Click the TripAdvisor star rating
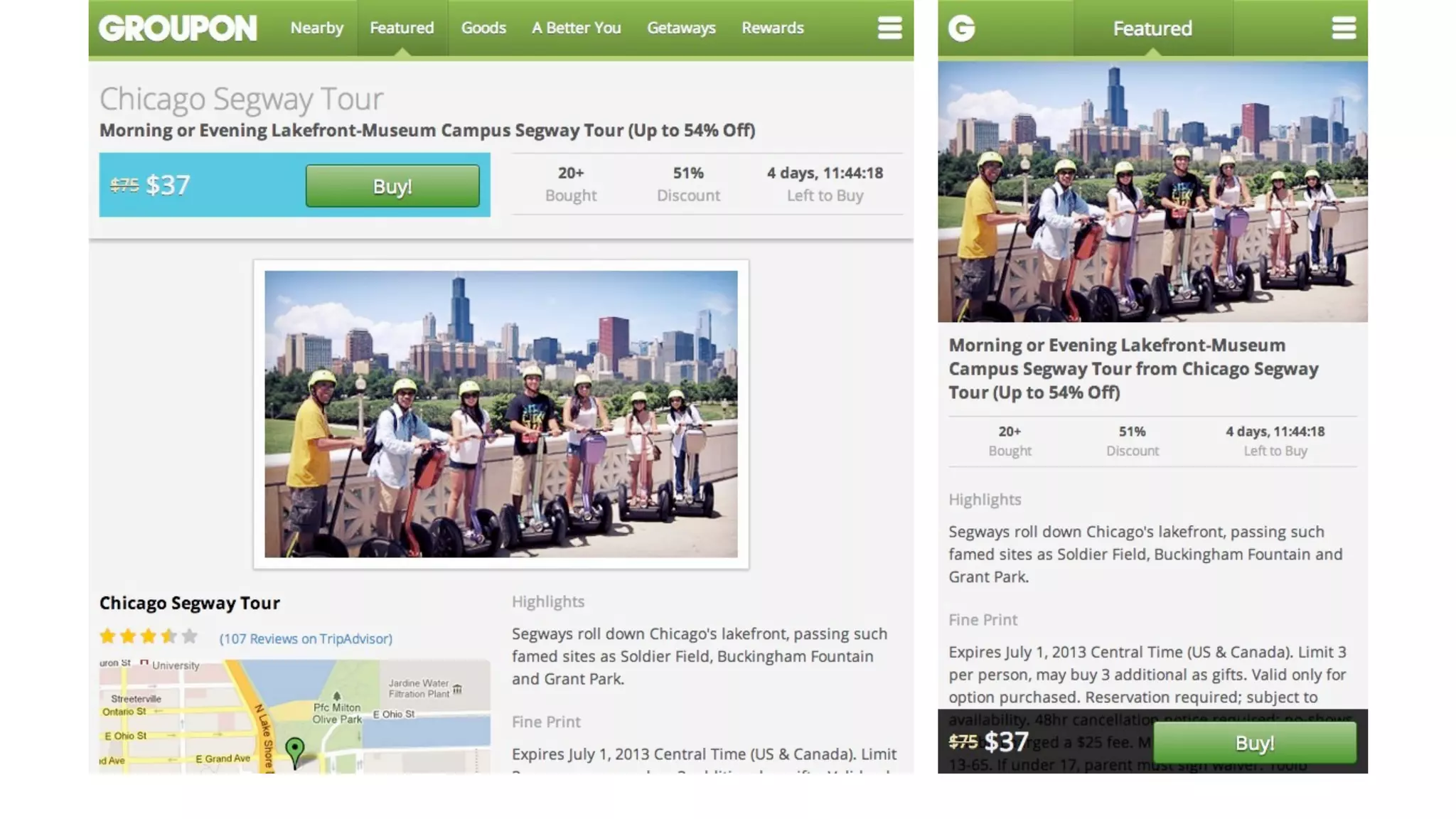1456x819 pixels. coord(148,636)
